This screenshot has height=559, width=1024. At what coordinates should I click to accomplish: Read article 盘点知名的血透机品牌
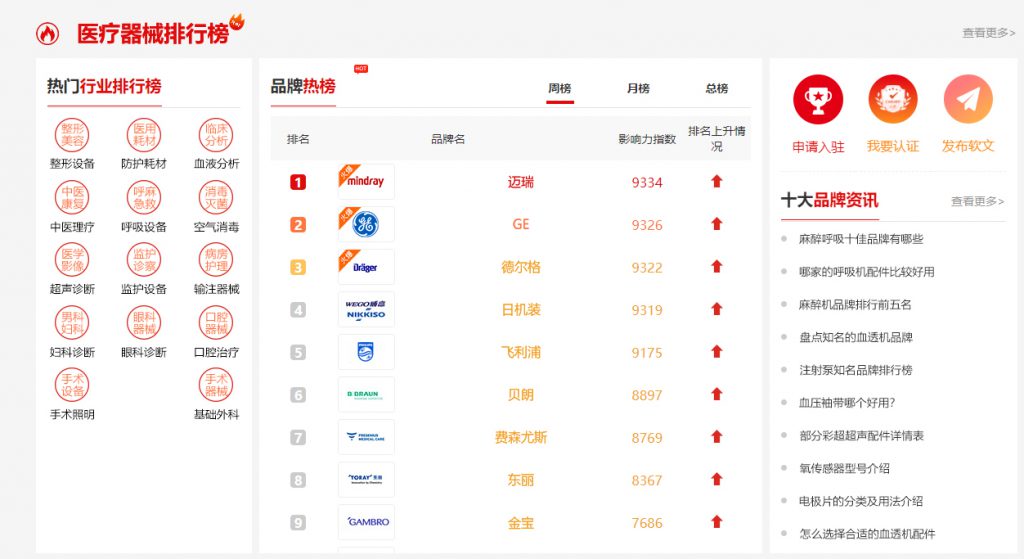click(x=856, y=337)
